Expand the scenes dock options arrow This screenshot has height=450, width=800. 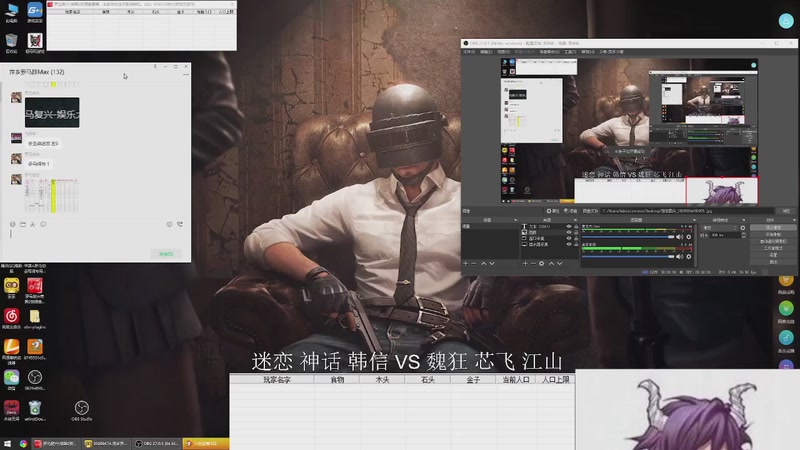click(x=515, y=220)
